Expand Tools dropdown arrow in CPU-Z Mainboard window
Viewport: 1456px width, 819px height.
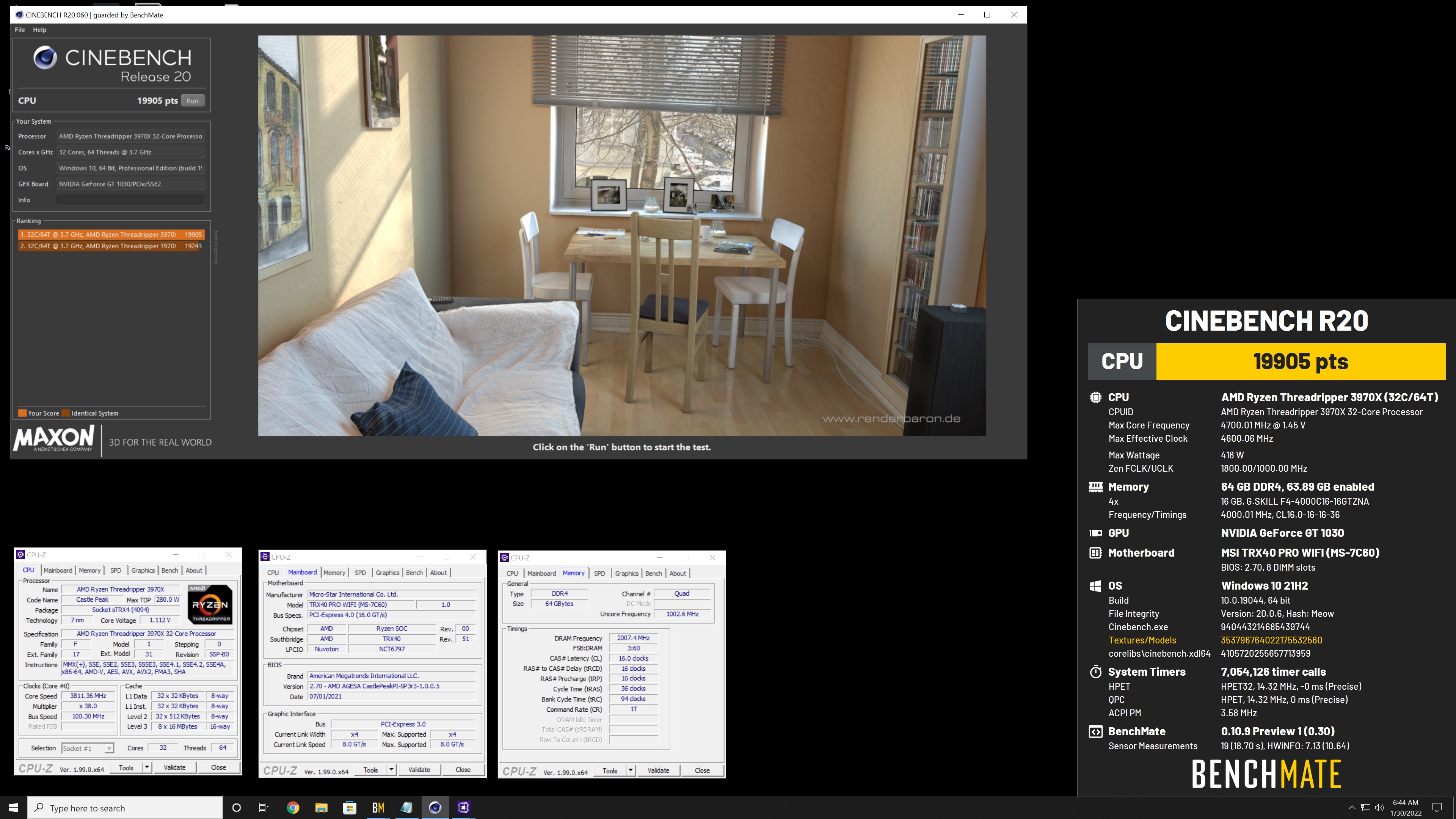coord(391,770)
